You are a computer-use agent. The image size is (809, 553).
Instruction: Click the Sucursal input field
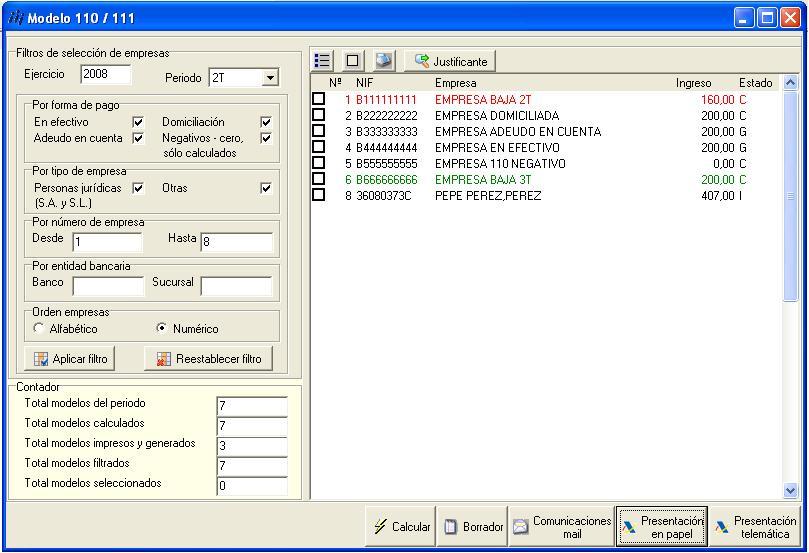pyautogui.click(x=236, y=285)
